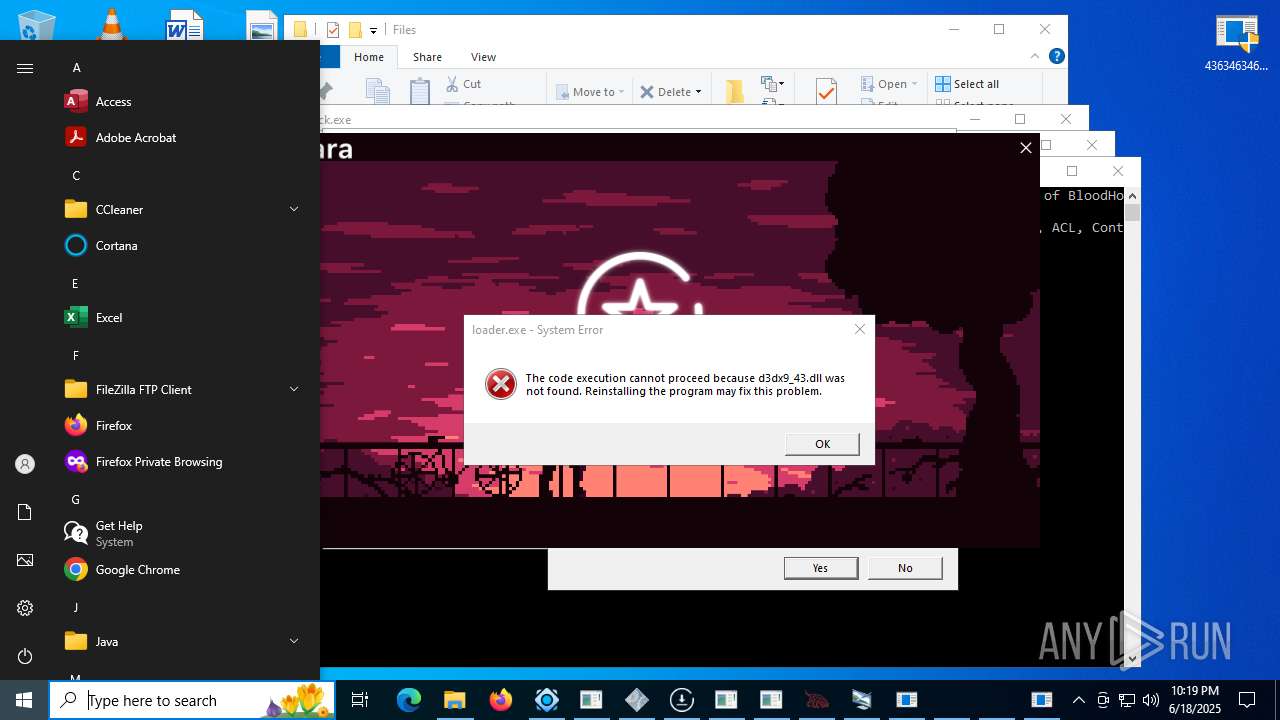Click the round download icon on taskbar
The width and height of the screenshot is (1280, 720).
click(x=682, y=700)
